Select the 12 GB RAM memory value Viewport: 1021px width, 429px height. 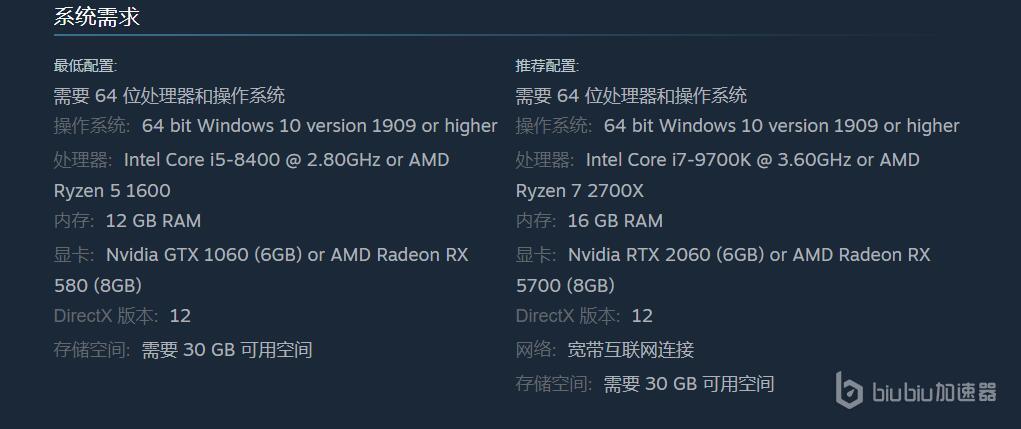tap(153, 221)
